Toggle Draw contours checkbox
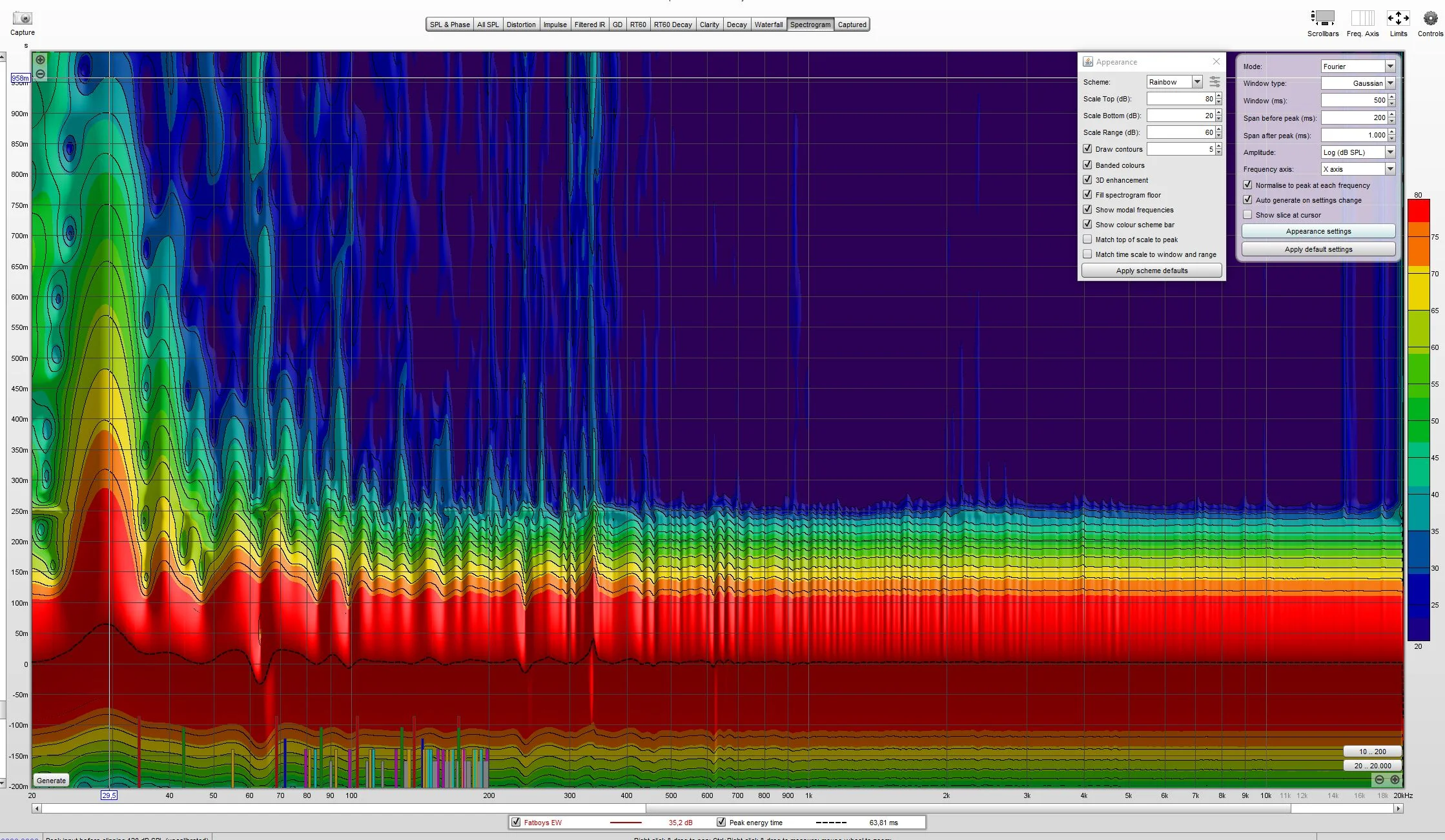 pyautogui.click(x=1088, y=149)
